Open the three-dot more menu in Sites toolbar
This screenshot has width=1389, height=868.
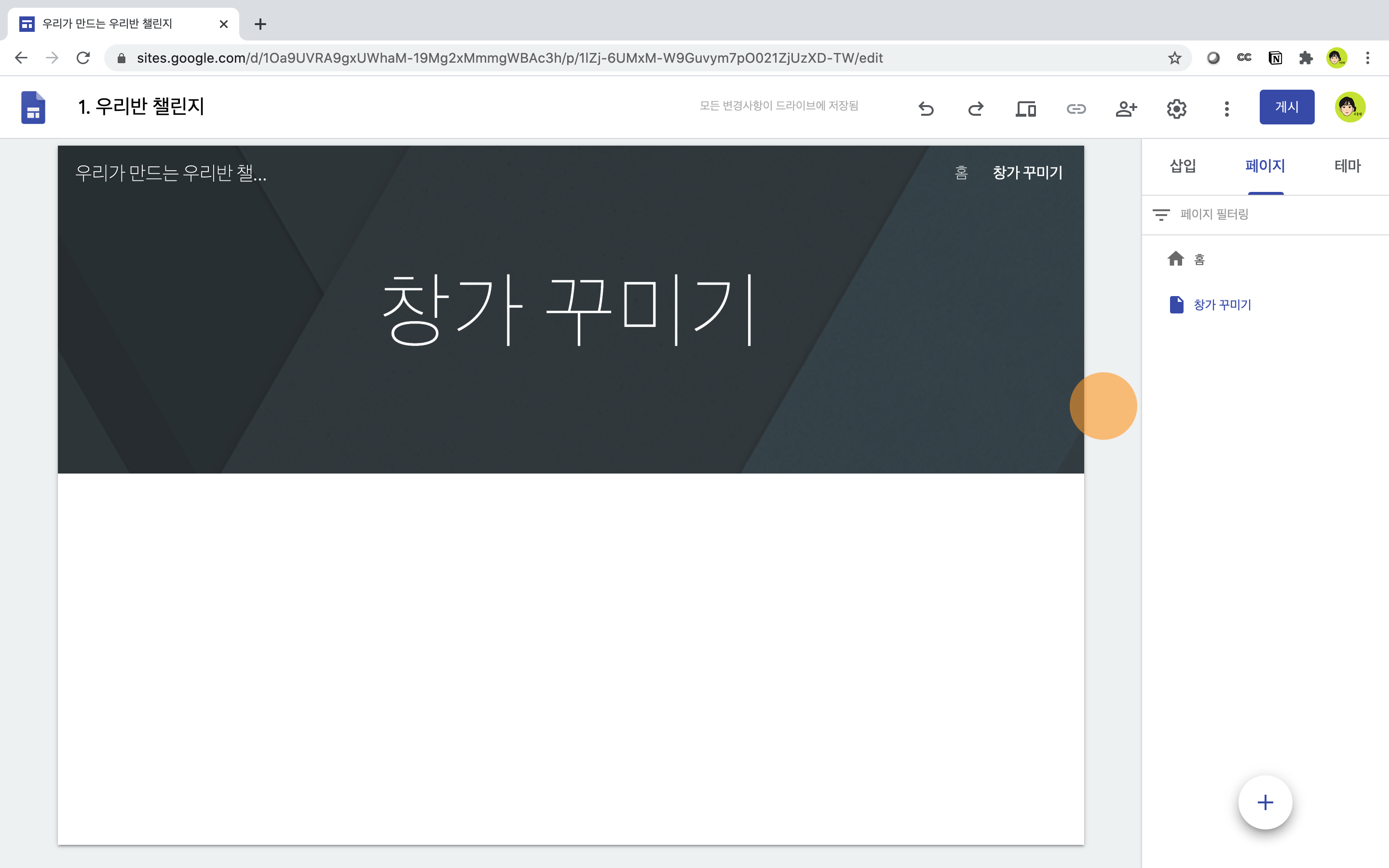coord(1226,108)
